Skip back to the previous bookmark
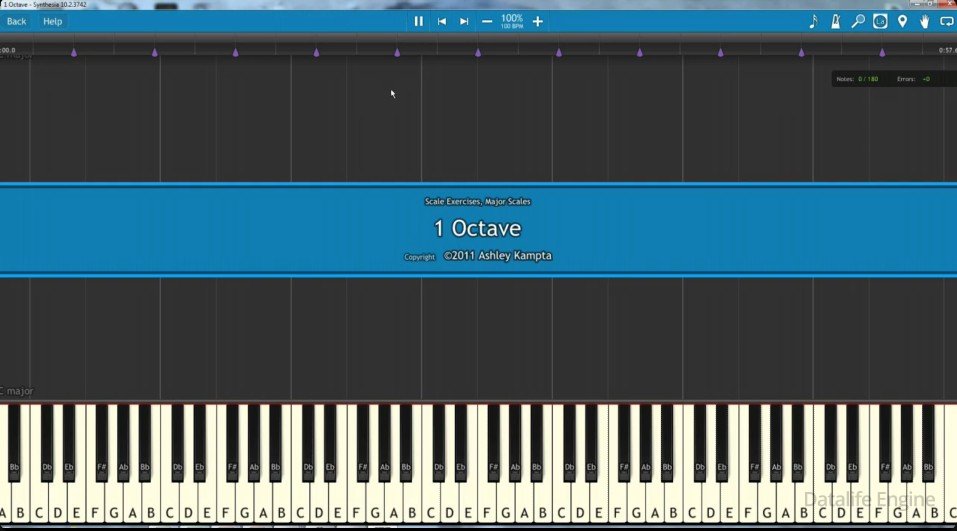 point(441,21)
